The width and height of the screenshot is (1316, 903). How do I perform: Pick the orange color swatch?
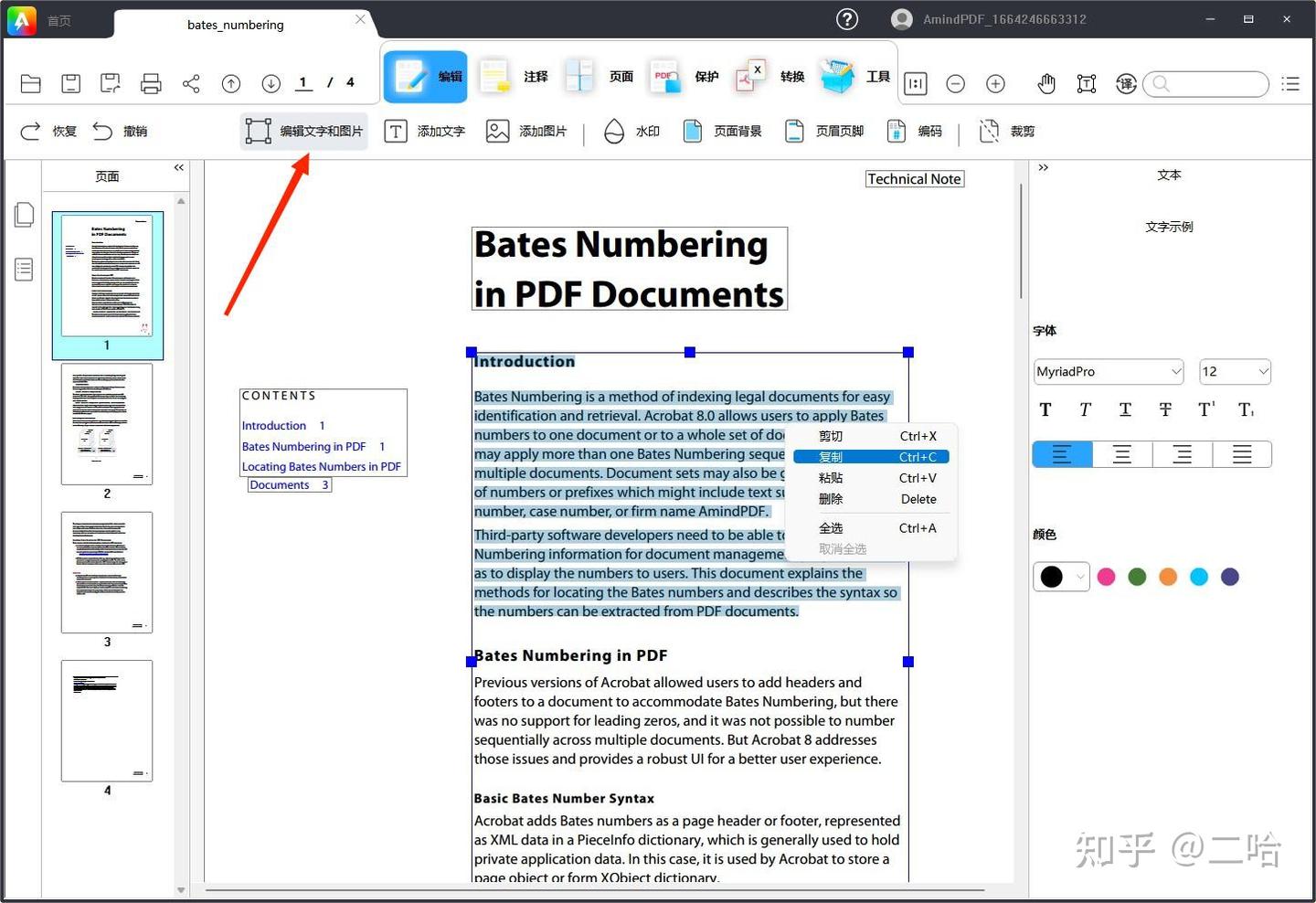[1168, 577]
